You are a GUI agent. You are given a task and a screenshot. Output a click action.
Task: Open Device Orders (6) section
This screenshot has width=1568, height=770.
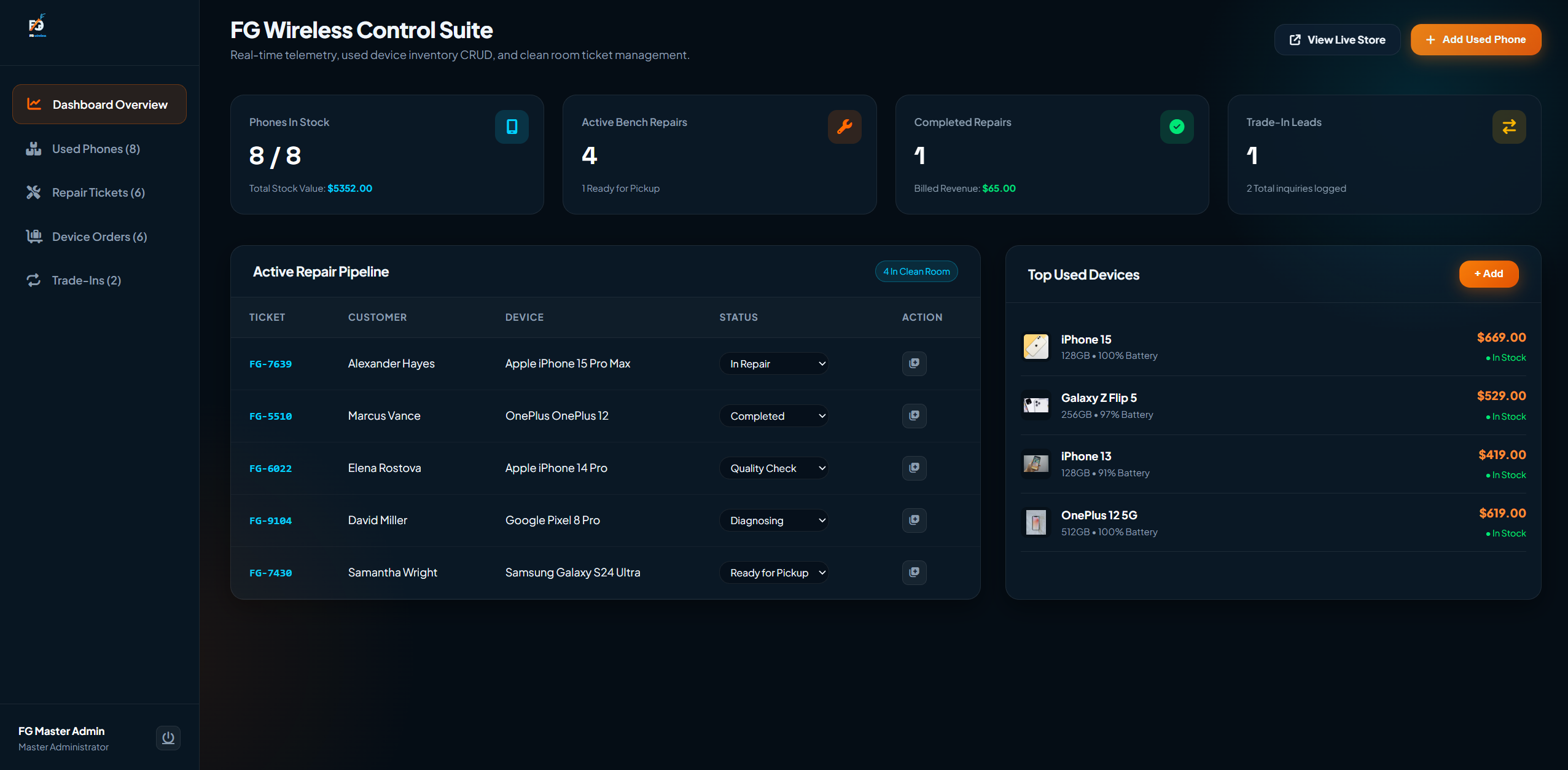pos(99,237)
